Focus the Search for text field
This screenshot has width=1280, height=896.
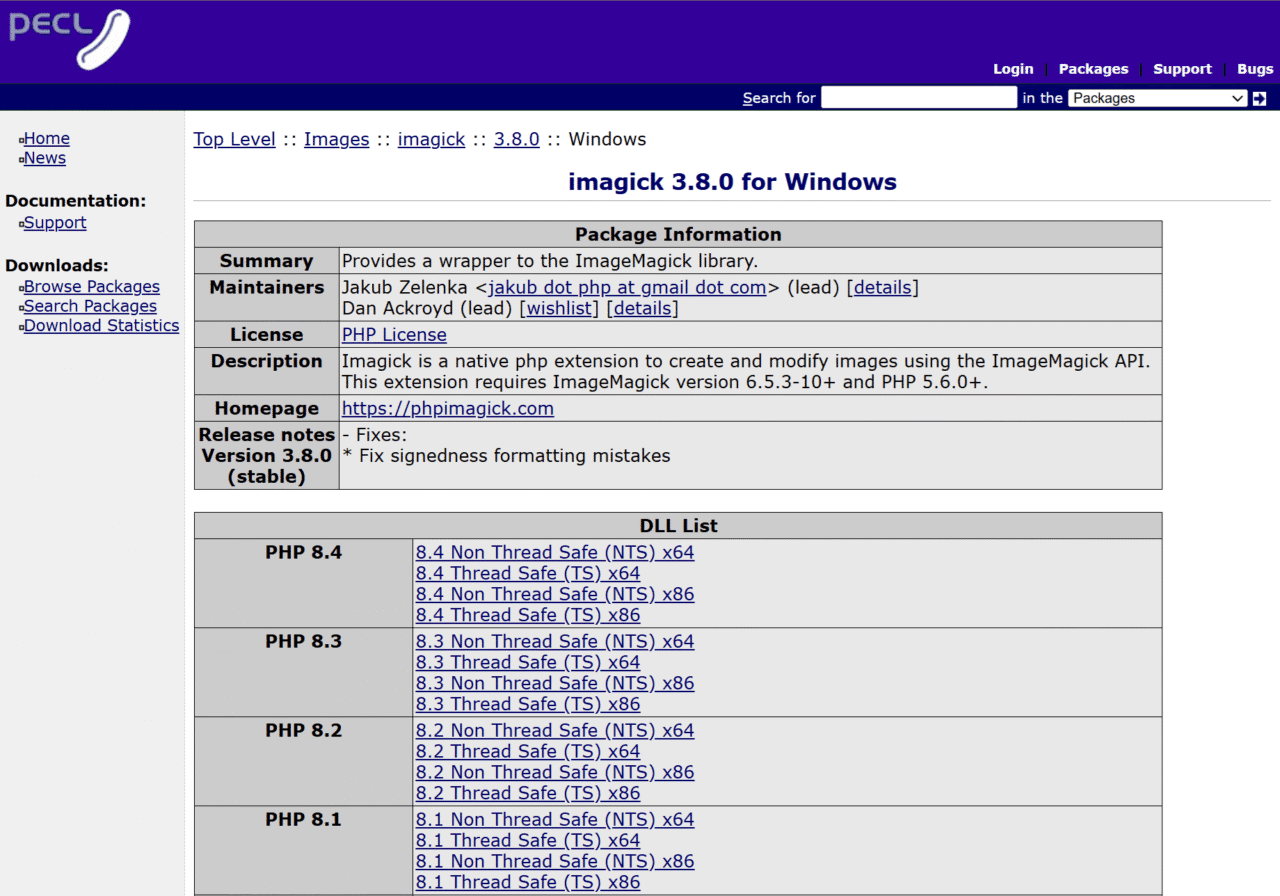click(x=918, y=98)
